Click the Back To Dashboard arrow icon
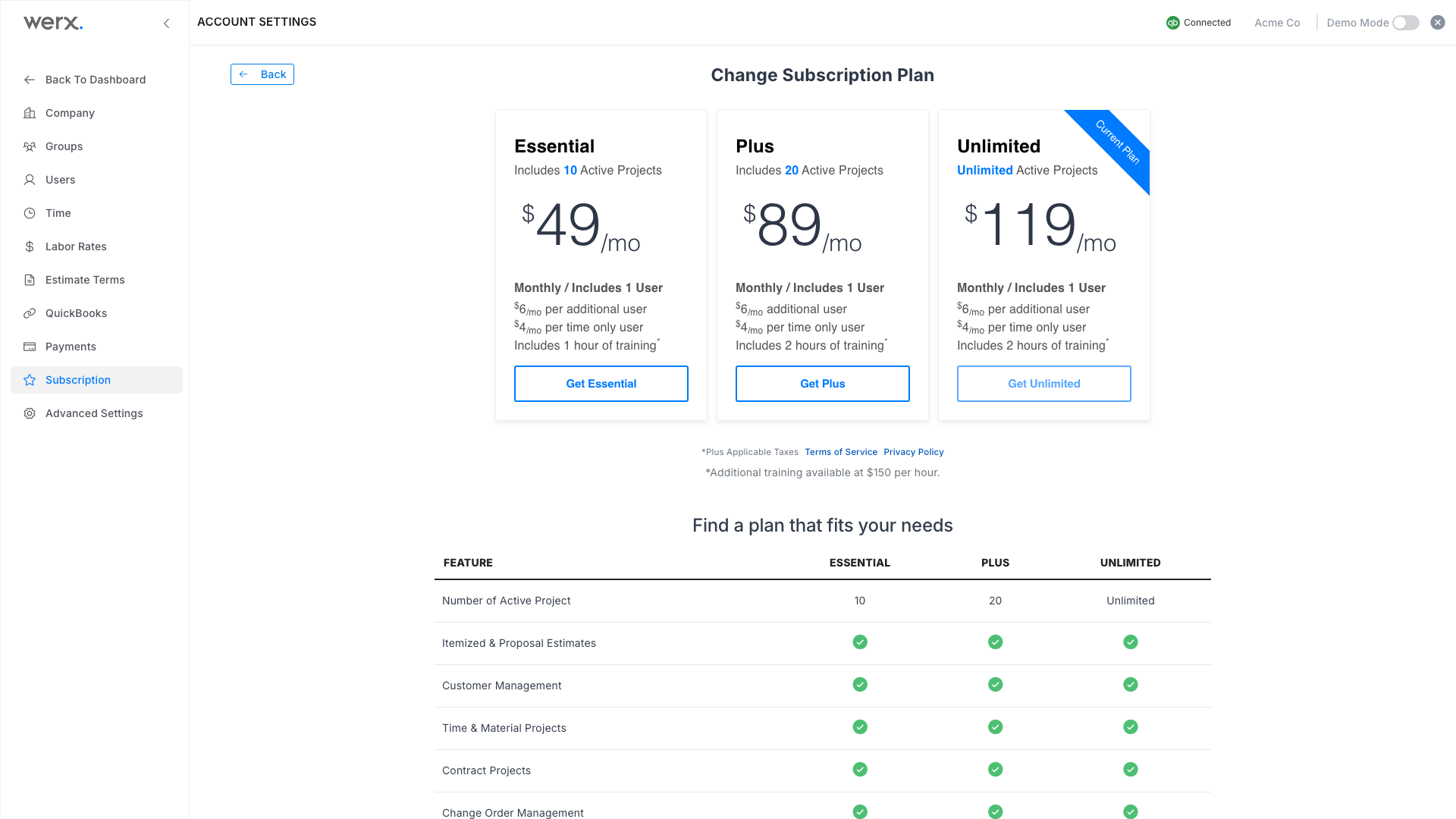Screen dimensions: 1456x819 point(30,80)
